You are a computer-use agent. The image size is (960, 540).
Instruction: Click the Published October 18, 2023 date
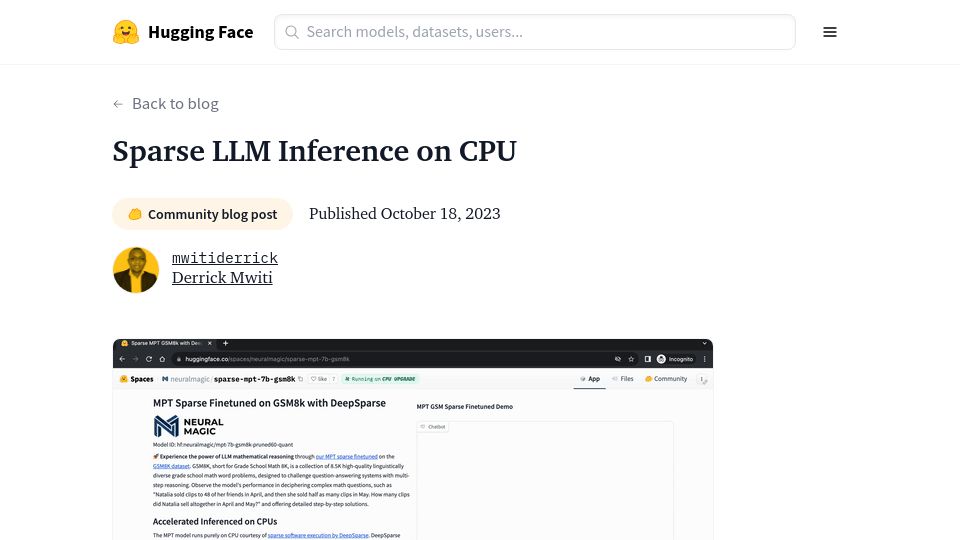[x=405, y=214]
